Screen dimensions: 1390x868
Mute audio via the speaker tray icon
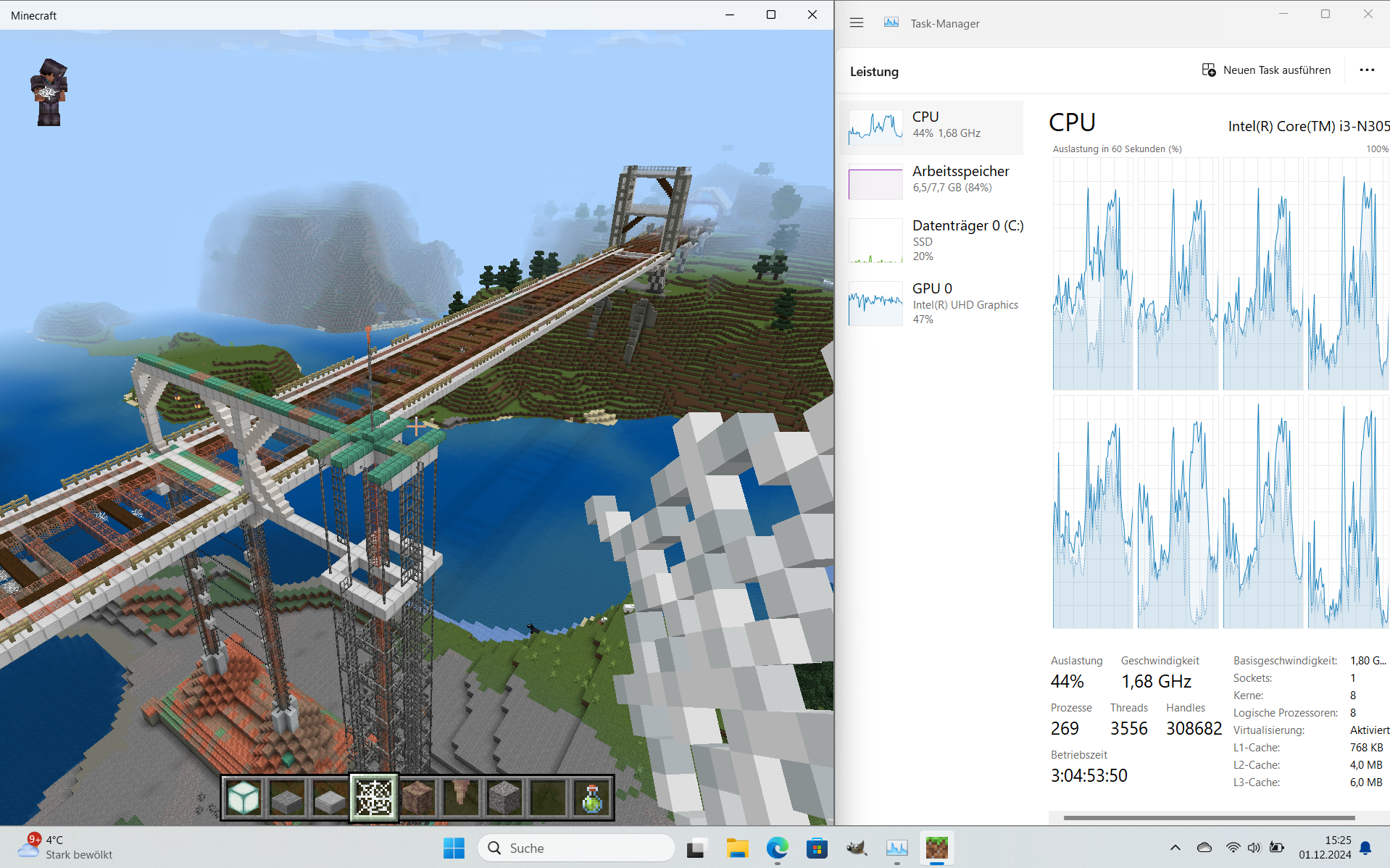(1254, 847)
